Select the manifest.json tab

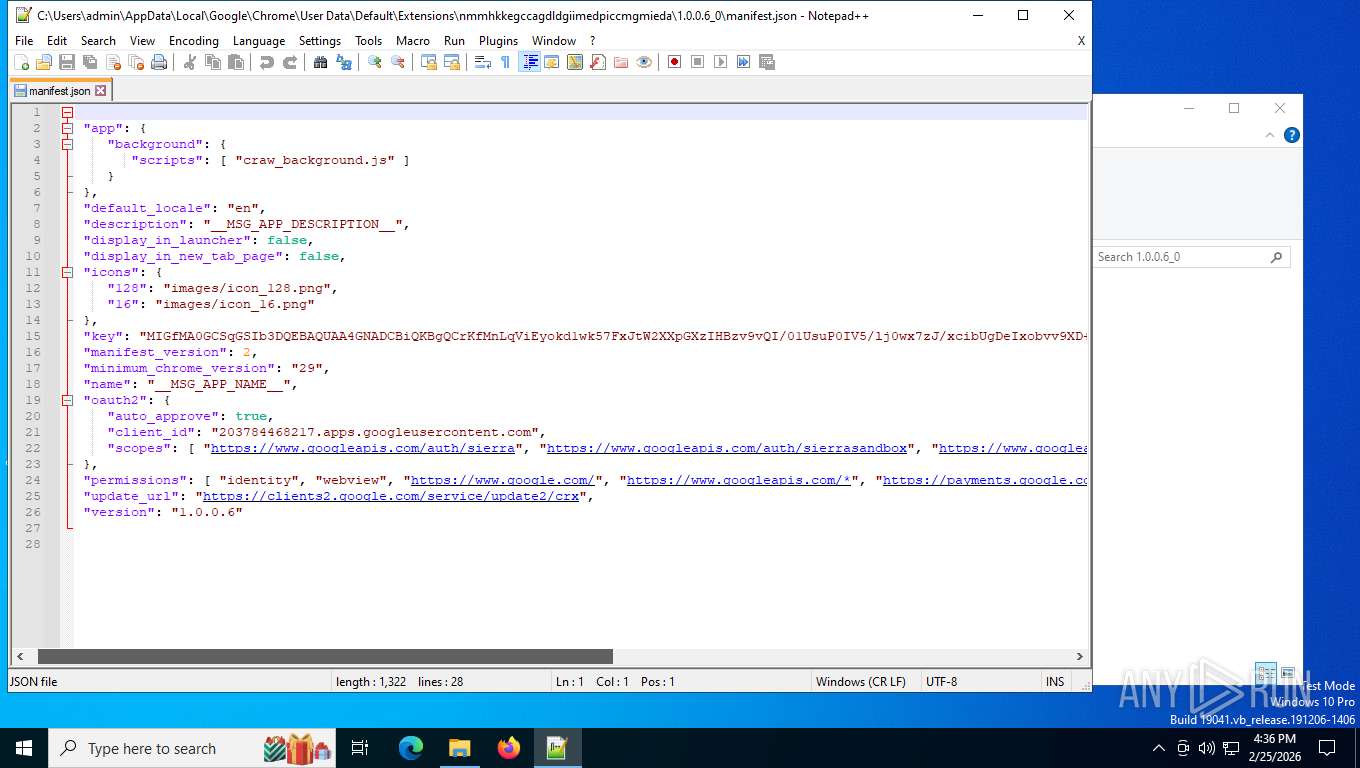[x=59, y=90]
